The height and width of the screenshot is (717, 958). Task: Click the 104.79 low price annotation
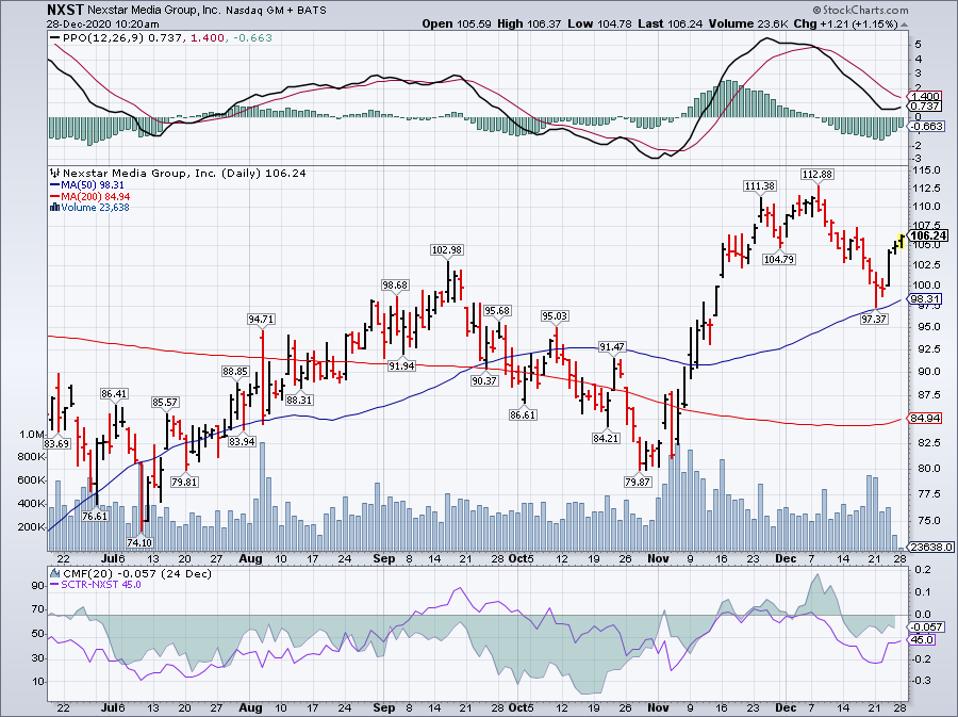(779, 260)
